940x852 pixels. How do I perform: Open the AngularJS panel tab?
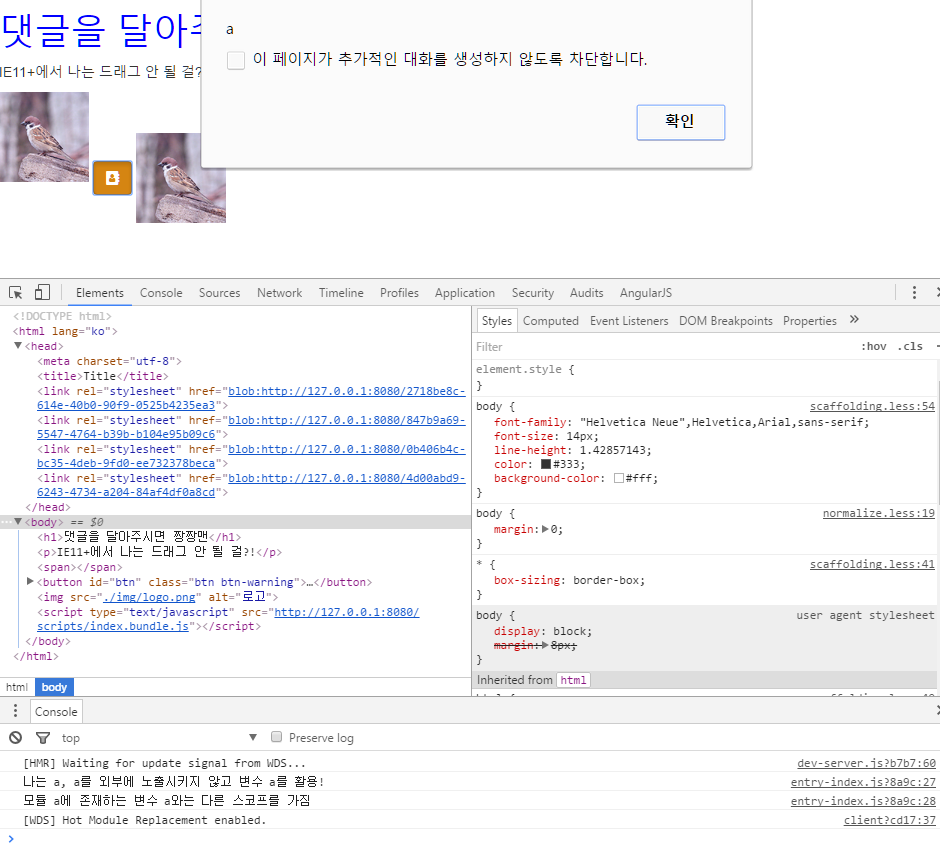point(646,293)
